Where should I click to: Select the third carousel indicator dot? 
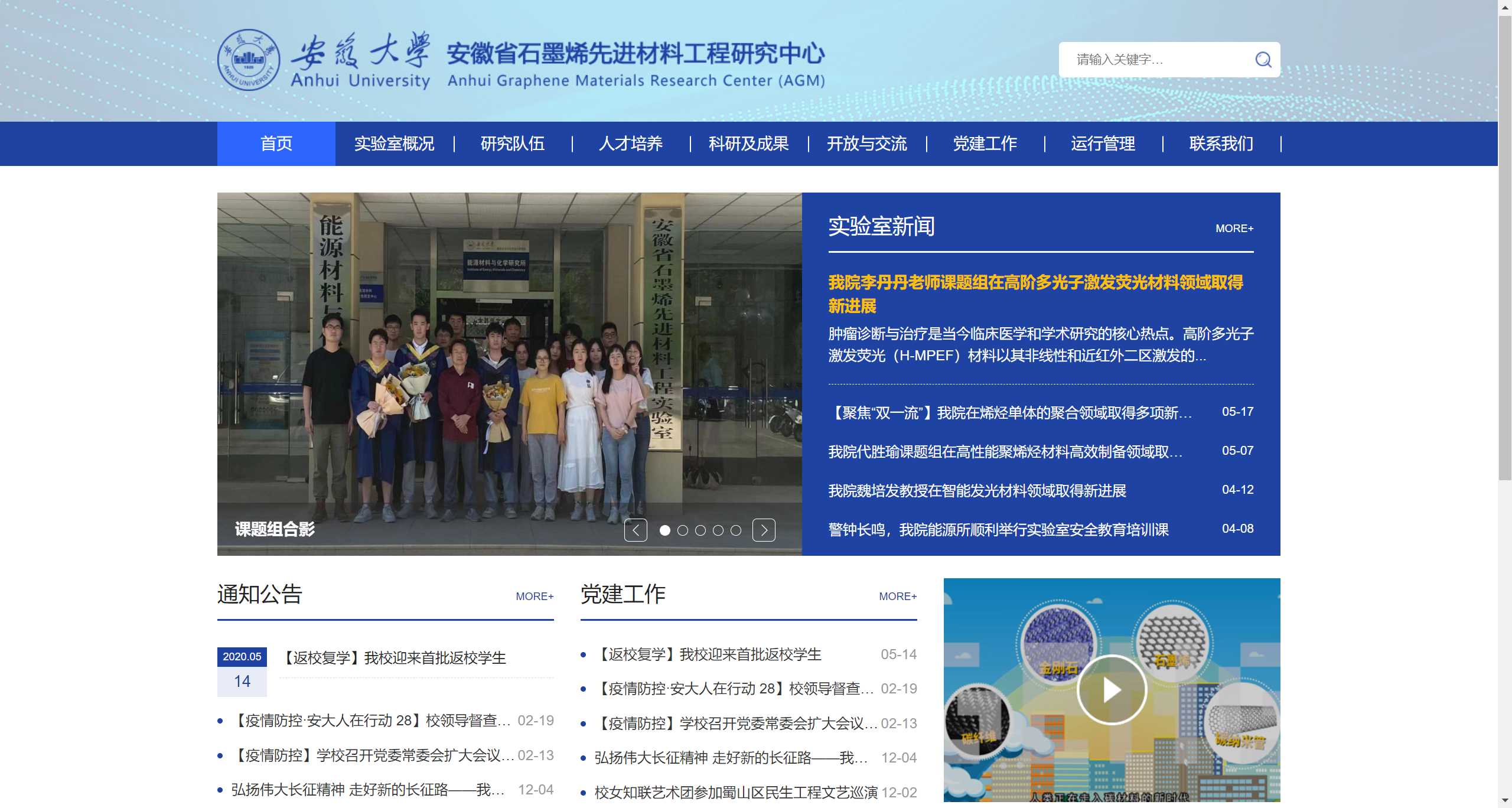click(700, 530)
